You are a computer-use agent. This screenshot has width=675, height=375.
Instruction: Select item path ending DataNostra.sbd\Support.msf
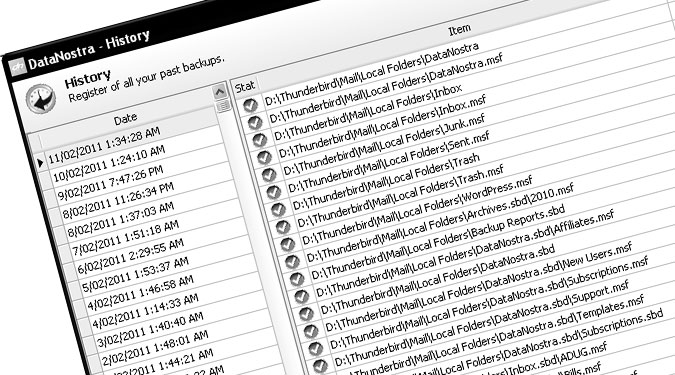(x=482, y=324)
